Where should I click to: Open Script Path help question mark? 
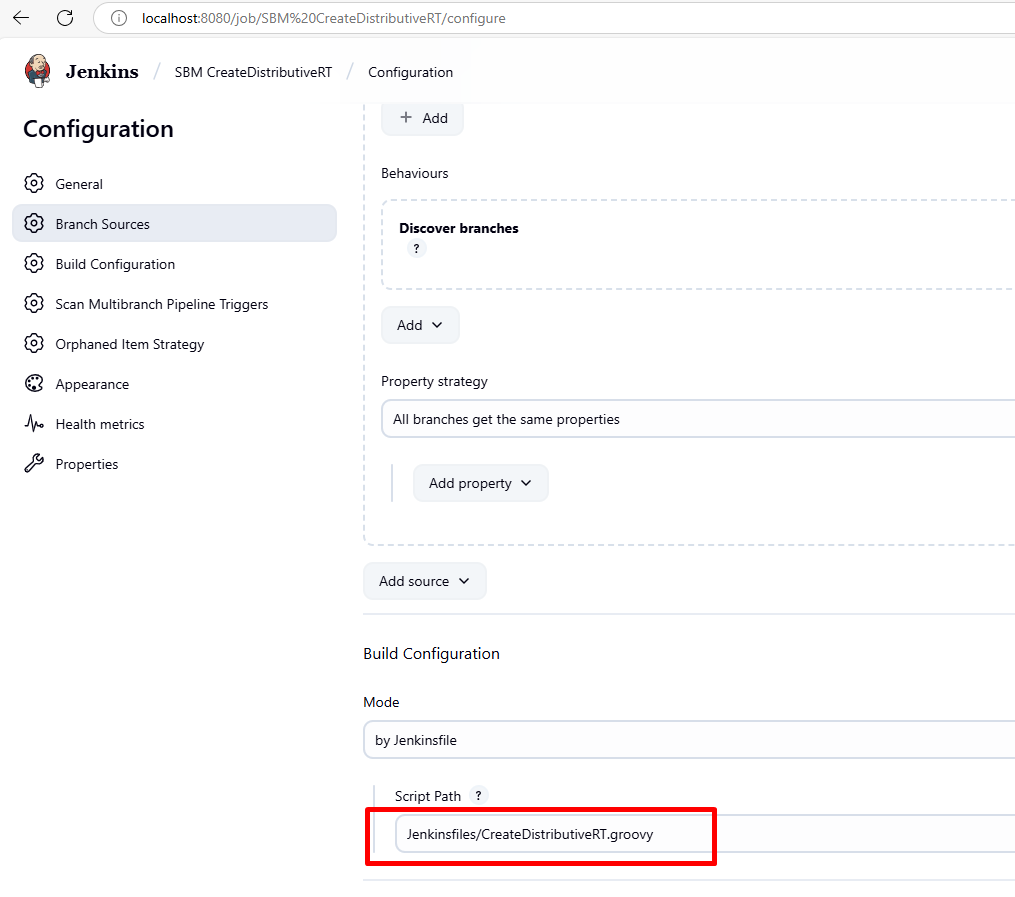pos(479,796)
